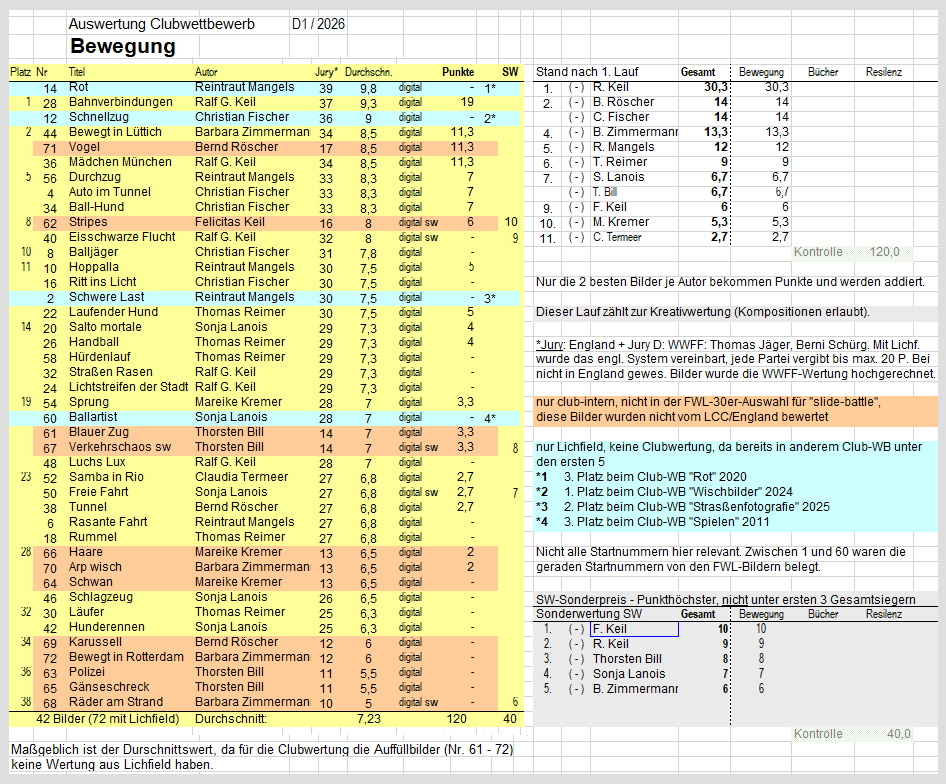This screenshot has width=946, height=784.
Task: Select the orange 'Vogel' row title
Action: [x=84, y=147]
